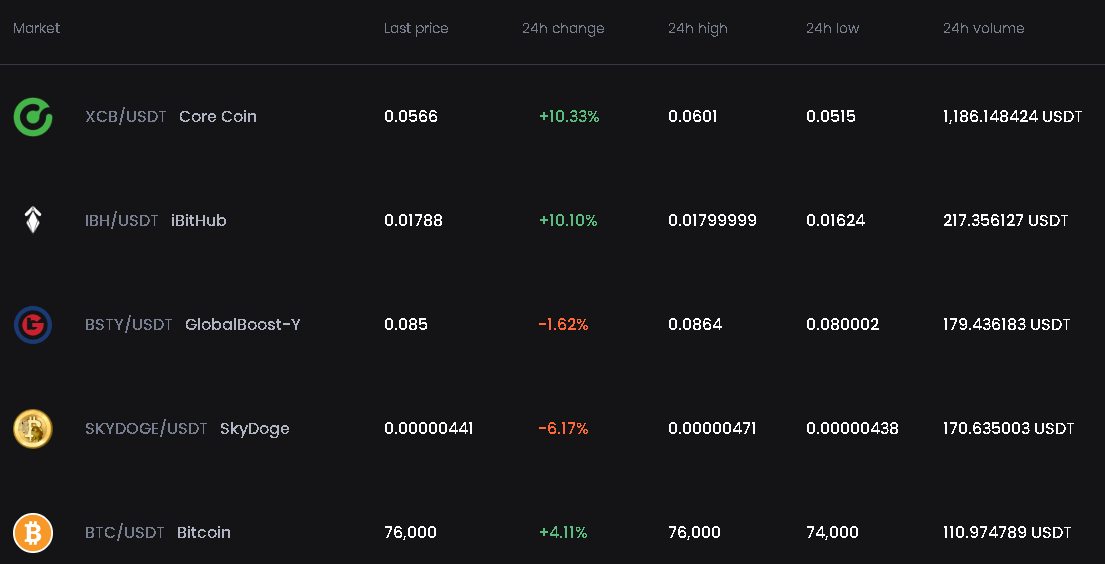Click 24h high value 0.0601
The width and height of the screenshot is (1105, 564).
click(693, 116)
